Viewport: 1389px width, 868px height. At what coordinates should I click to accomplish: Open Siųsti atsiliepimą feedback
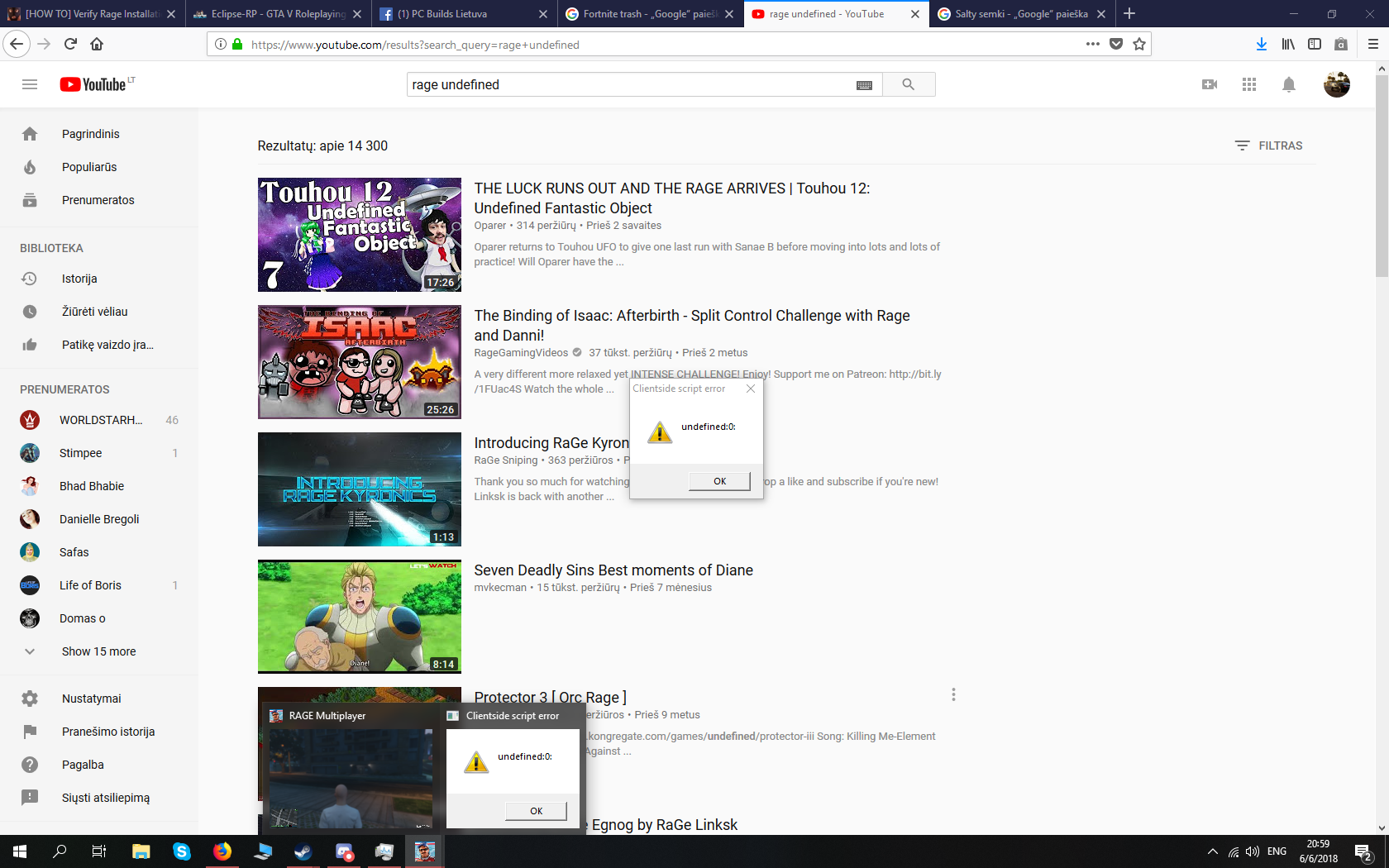[99, 798]
